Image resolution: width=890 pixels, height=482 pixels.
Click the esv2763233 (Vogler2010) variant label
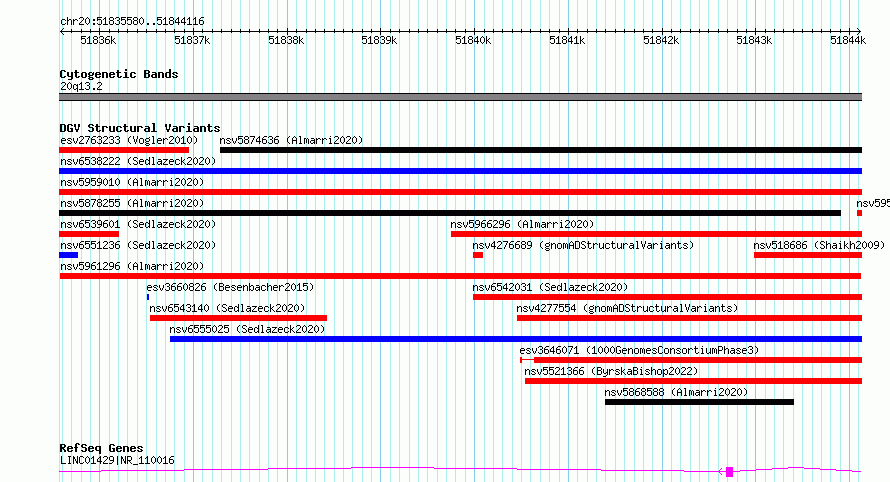coord(129,140)
